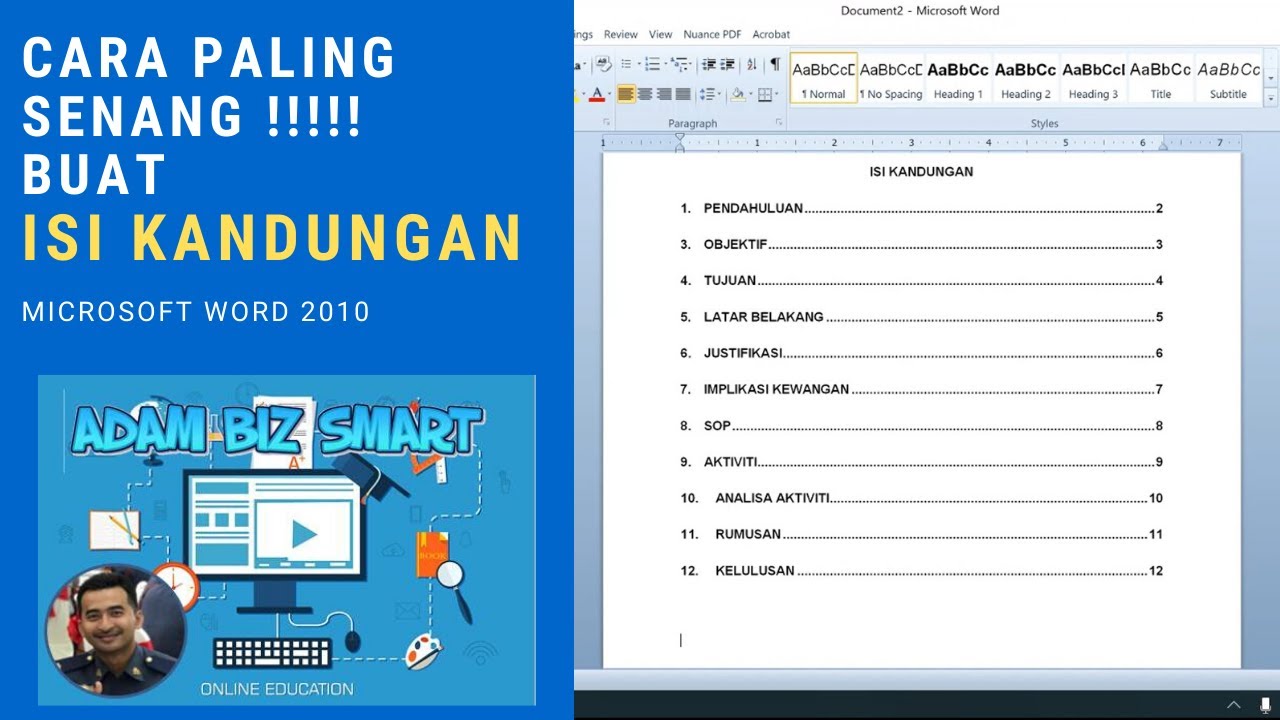Apply bullet list formatting
Image resolution: width=1280 pixels, height=720 pixels.
[x=626, y=64]
